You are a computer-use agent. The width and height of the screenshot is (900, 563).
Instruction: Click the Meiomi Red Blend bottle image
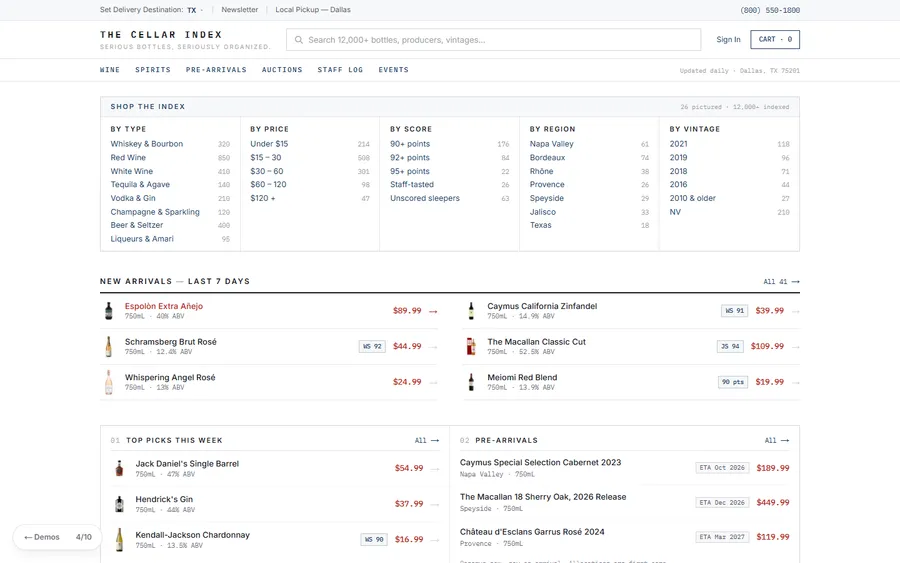tap(471, 382)
